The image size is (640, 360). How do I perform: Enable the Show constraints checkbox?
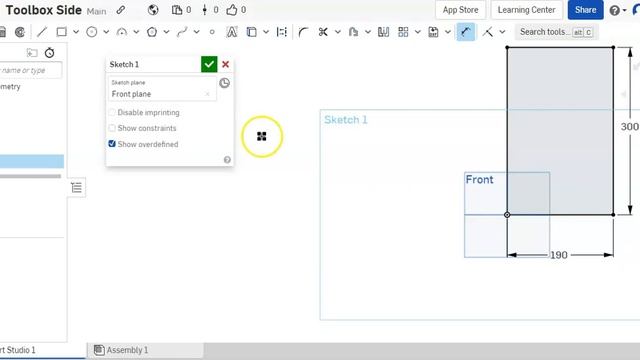click(112, 128)
